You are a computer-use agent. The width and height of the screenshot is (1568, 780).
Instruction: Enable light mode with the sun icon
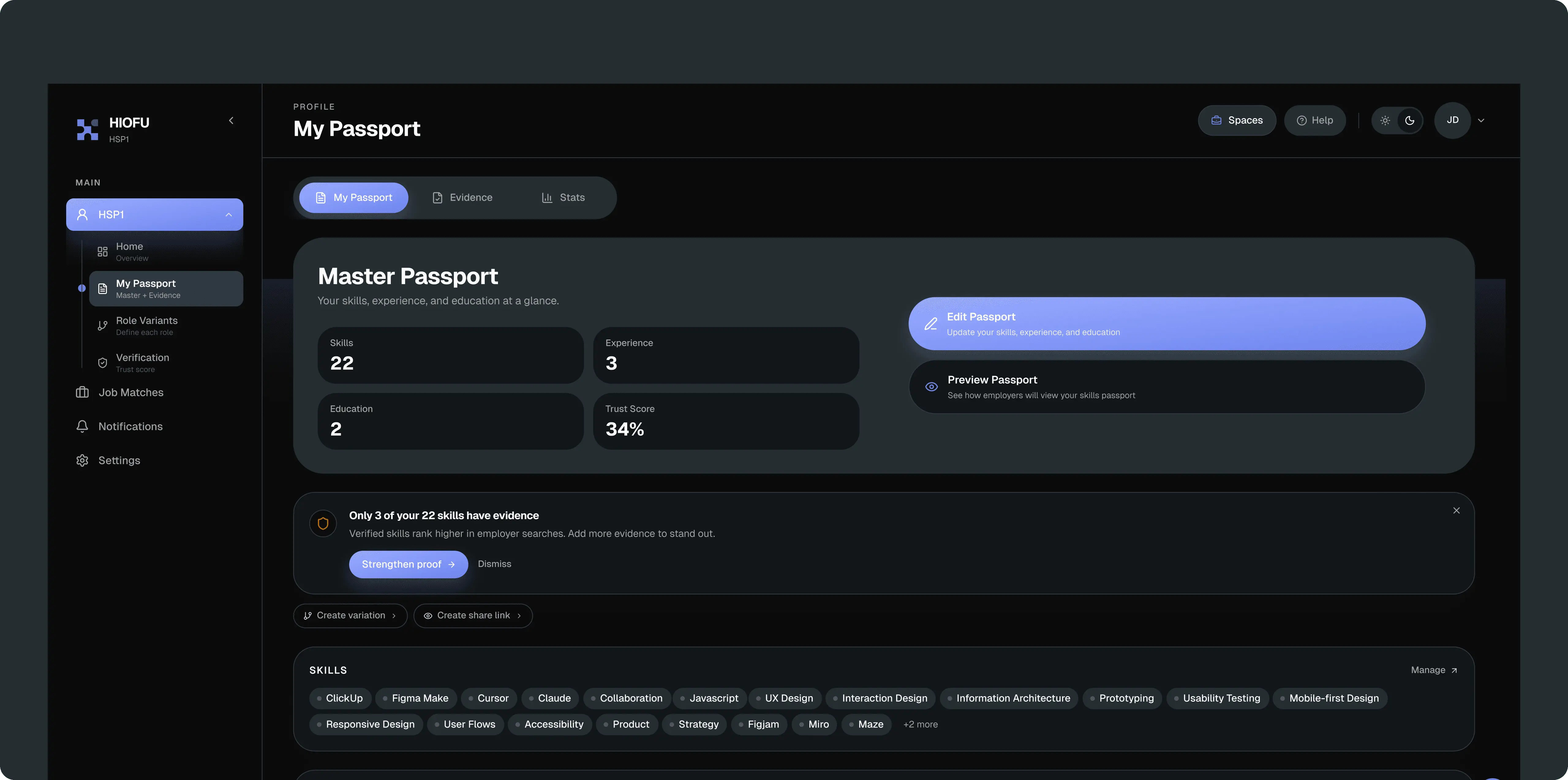pos(1385,121)
